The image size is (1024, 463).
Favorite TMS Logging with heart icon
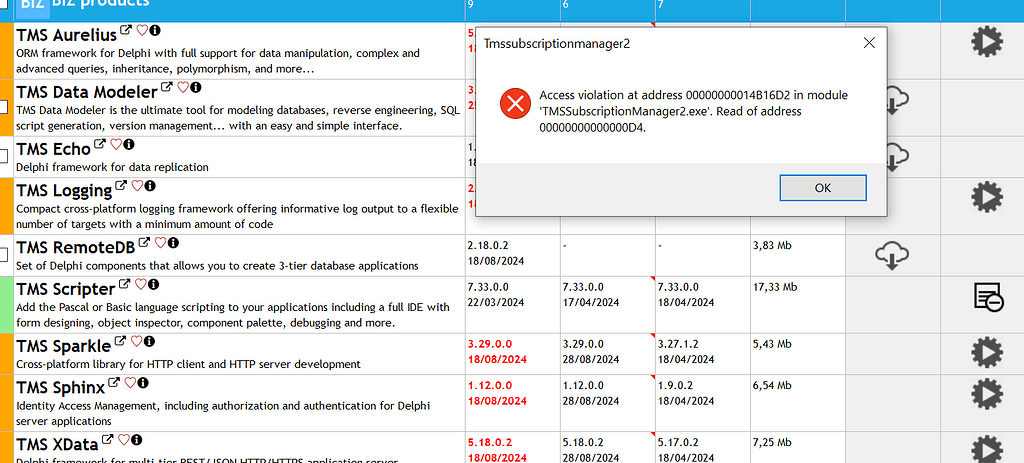(x=137, y=185)
